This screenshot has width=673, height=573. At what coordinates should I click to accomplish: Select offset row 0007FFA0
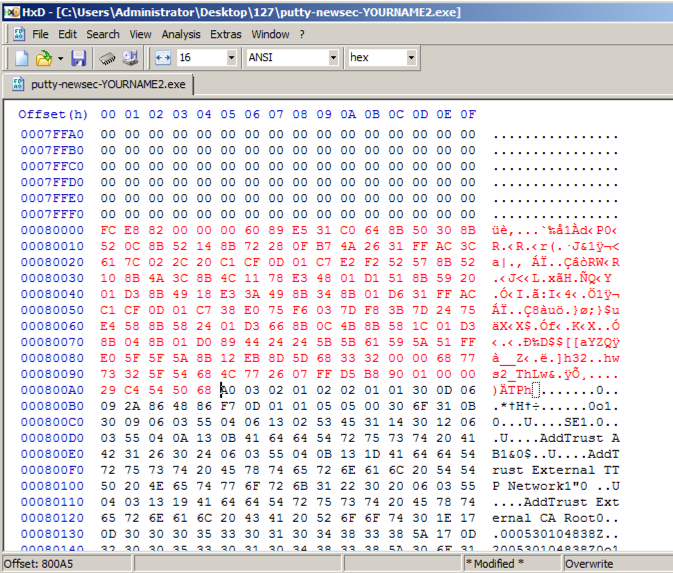click(x=52, y=134)
